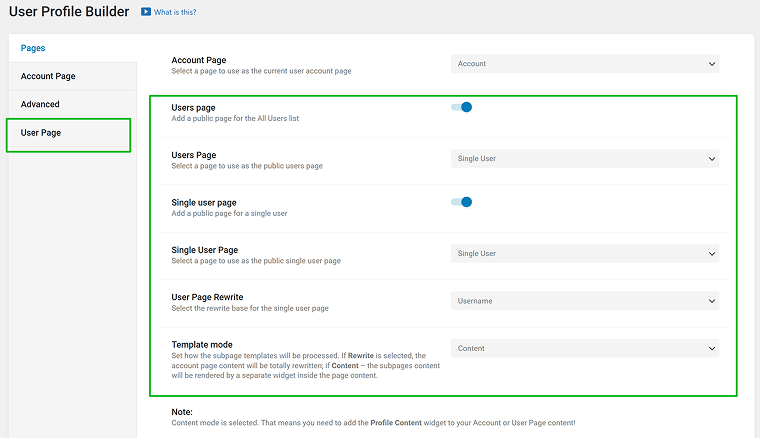Click the Template mode label
This screenshot has height=438, width=760.
pos(202,344)
